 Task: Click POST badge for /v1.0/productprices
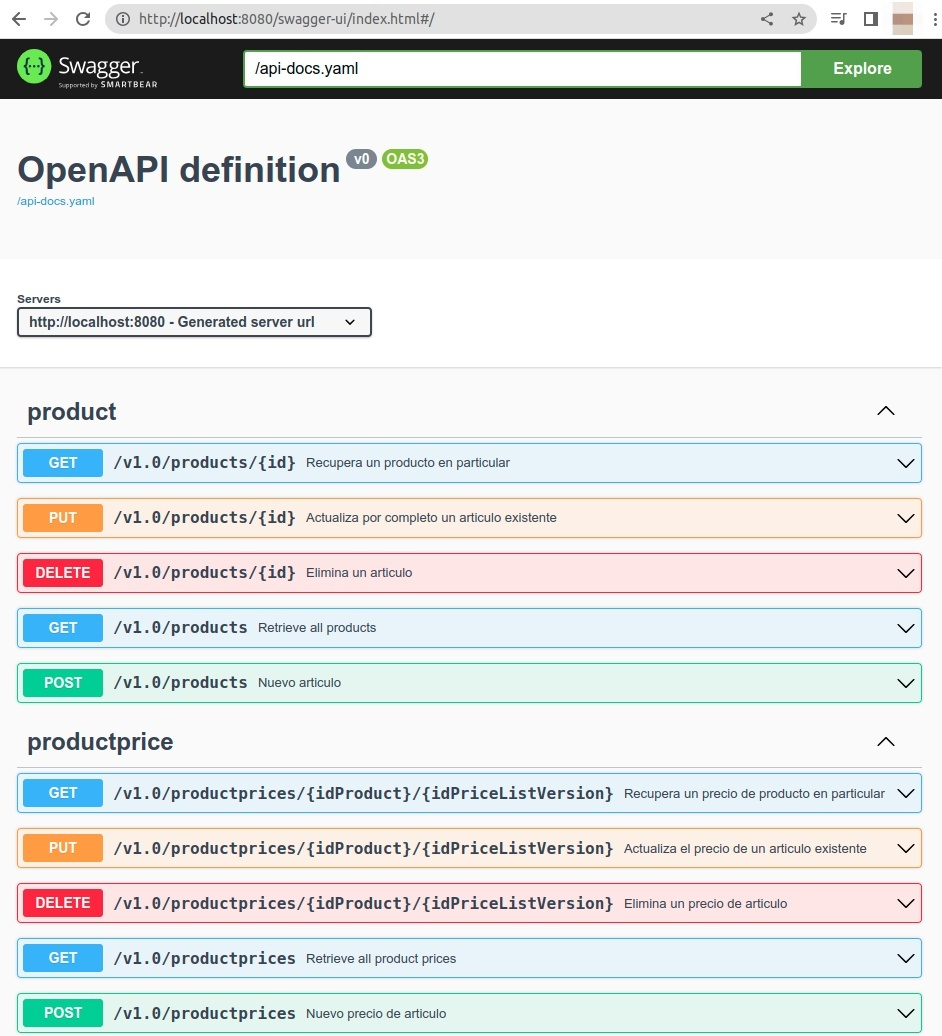pyautogui.click(x=63, y=1013)
